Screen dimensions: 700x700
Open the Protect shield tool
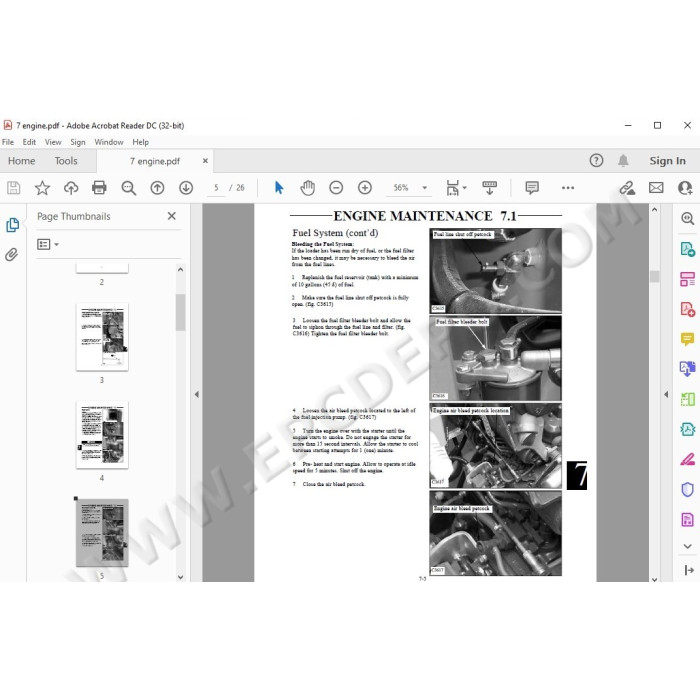click(687, 489)
